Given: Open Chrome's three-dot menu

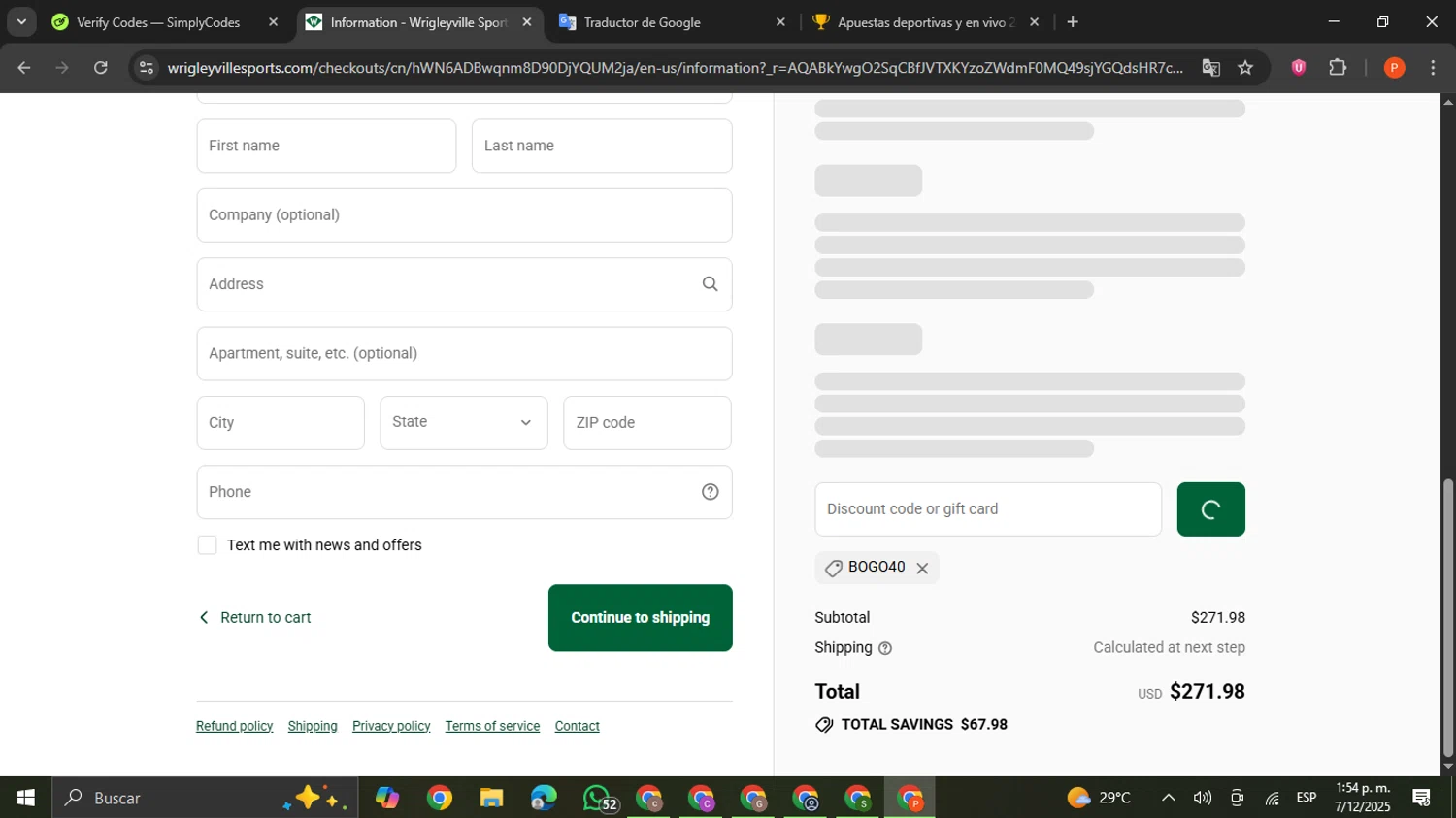Looking at the screenshot, I should pos(1433,67).
